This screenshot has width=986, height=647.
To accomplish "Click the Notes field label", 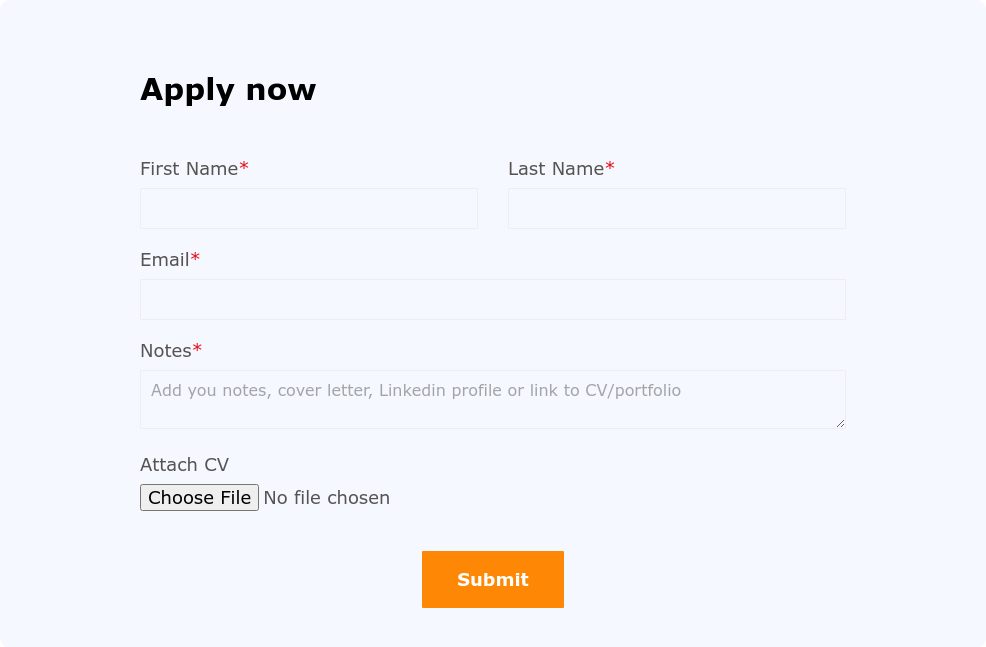I will click(x=166, y=351).
